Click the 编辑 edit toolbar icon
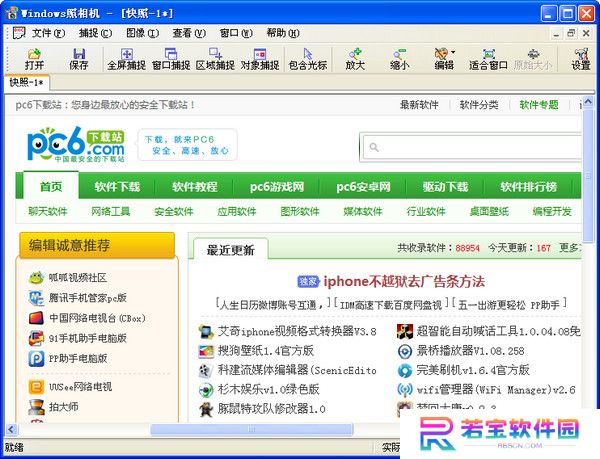Screen dimensions: 600x459 tap(442, 59)
